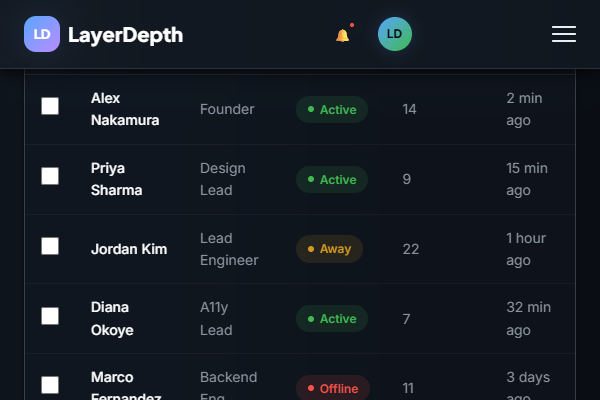Click the LayerDepth brand name
The image size is (600, 400).
125,35
